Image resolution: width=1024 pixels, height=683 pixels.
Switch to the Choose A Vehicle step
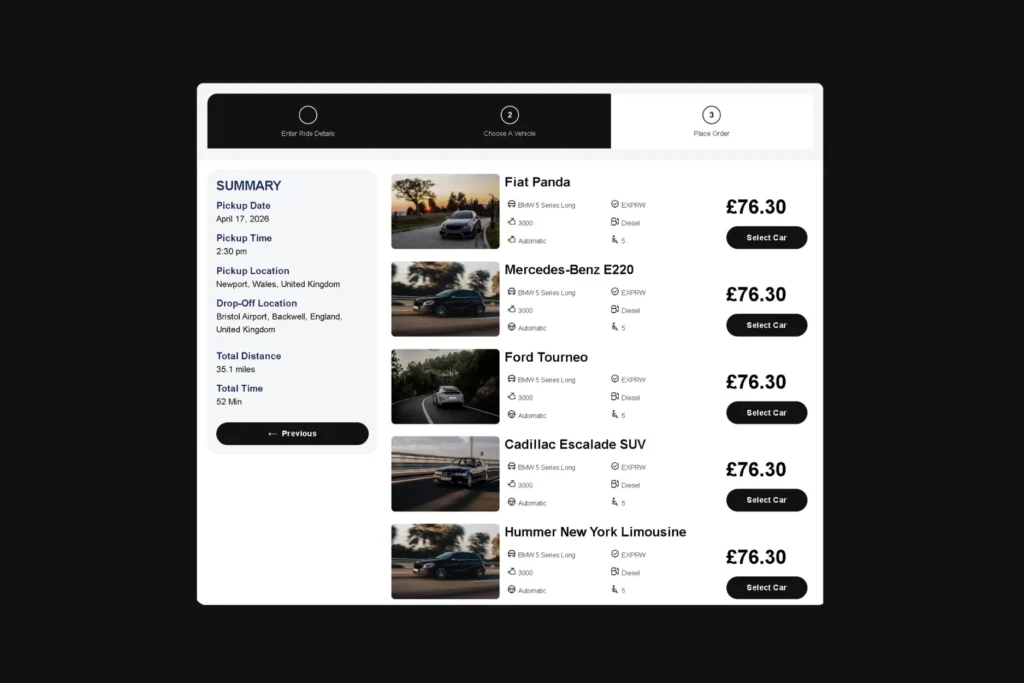(509, 121)
